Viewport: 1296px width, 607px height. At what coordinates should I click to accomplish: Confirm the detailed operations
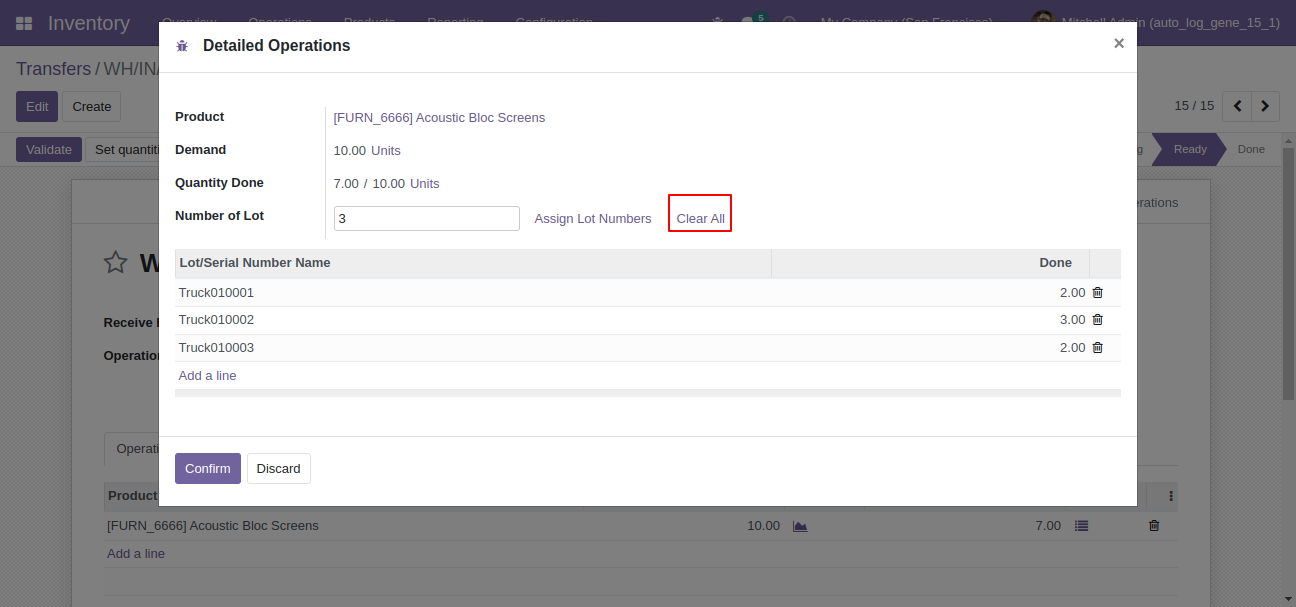click(208, 469)
